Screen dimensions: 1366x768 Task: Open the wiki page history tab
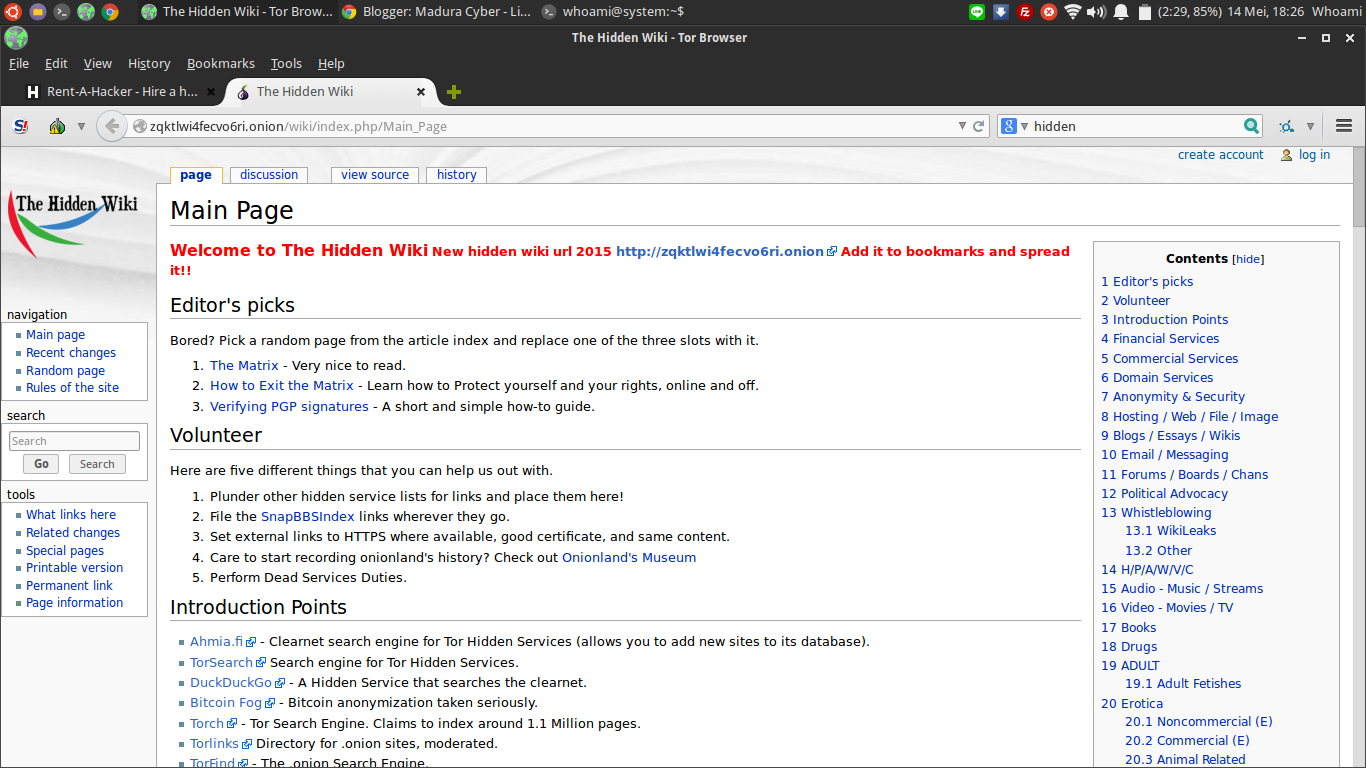tap(457, 175)
